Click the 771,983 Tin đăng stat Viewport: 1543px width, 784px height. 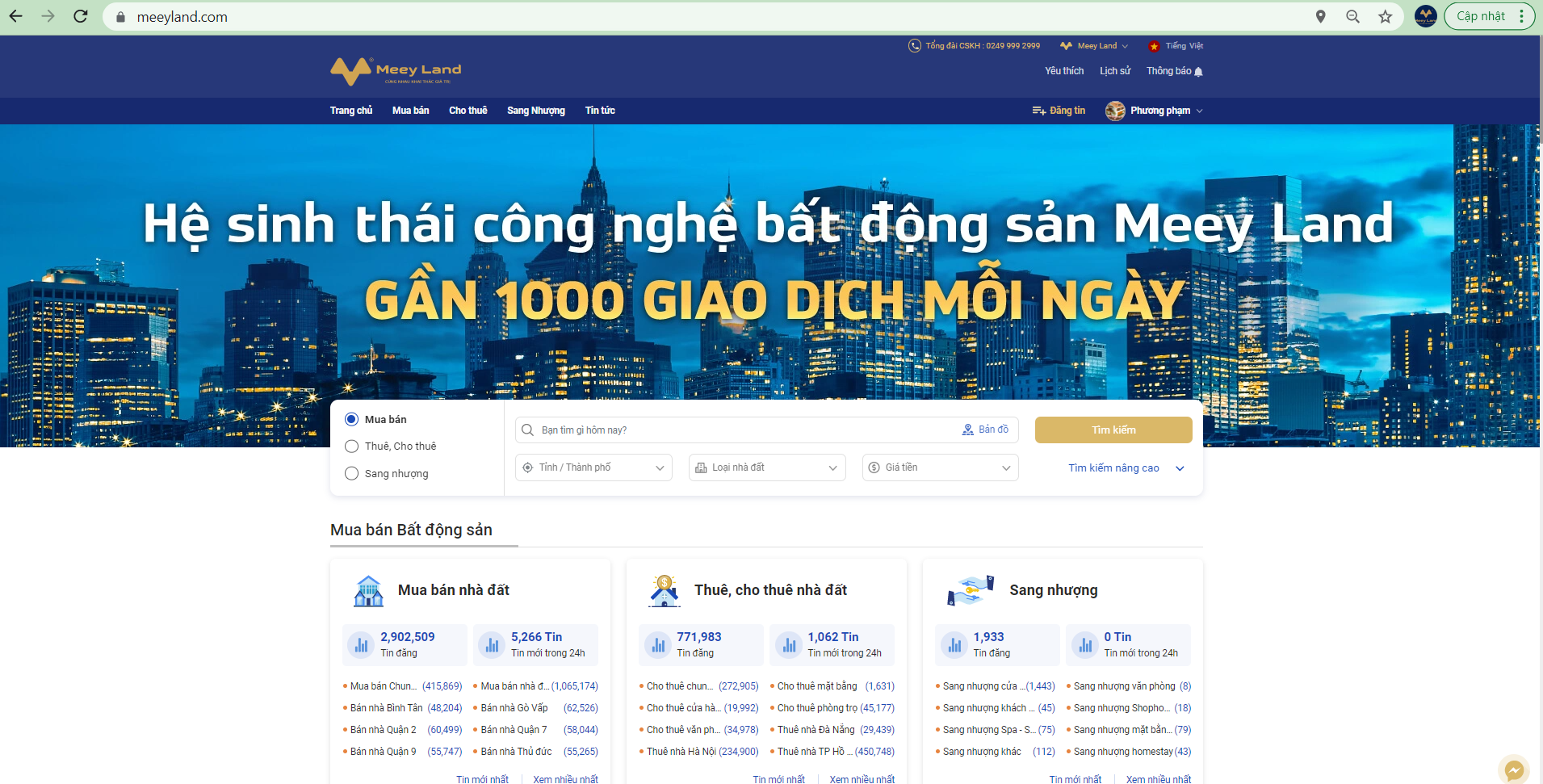tap(701, 645)
